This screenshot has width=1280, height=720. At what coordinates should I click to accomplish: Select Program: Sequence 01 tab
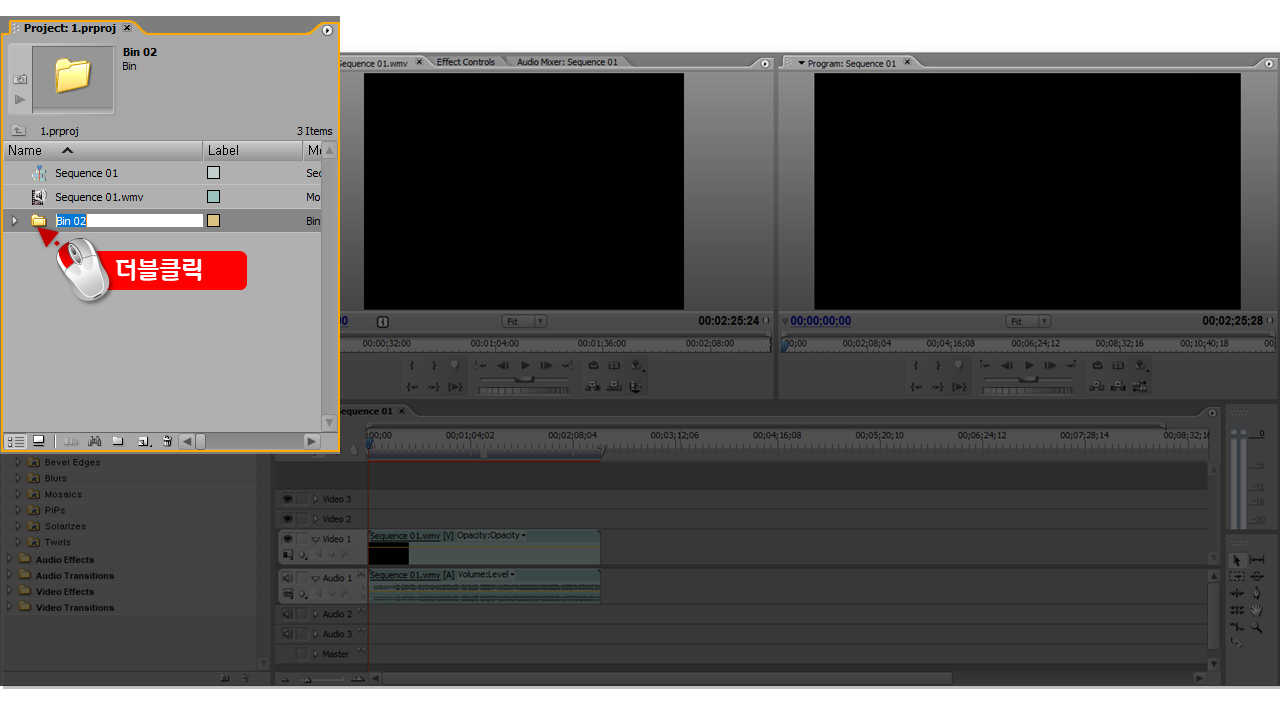tap(852, 63)
